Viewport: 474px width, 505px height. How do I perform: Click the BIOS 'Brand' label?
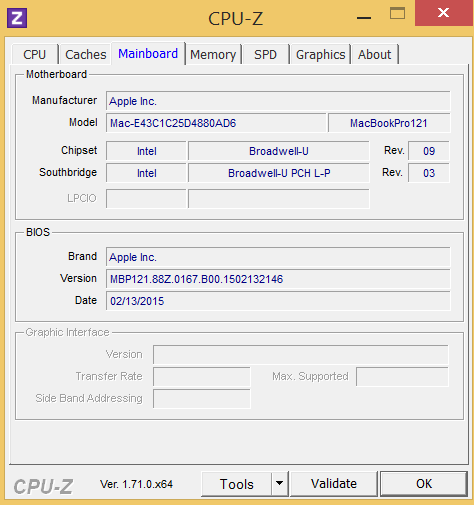(83, 256)
